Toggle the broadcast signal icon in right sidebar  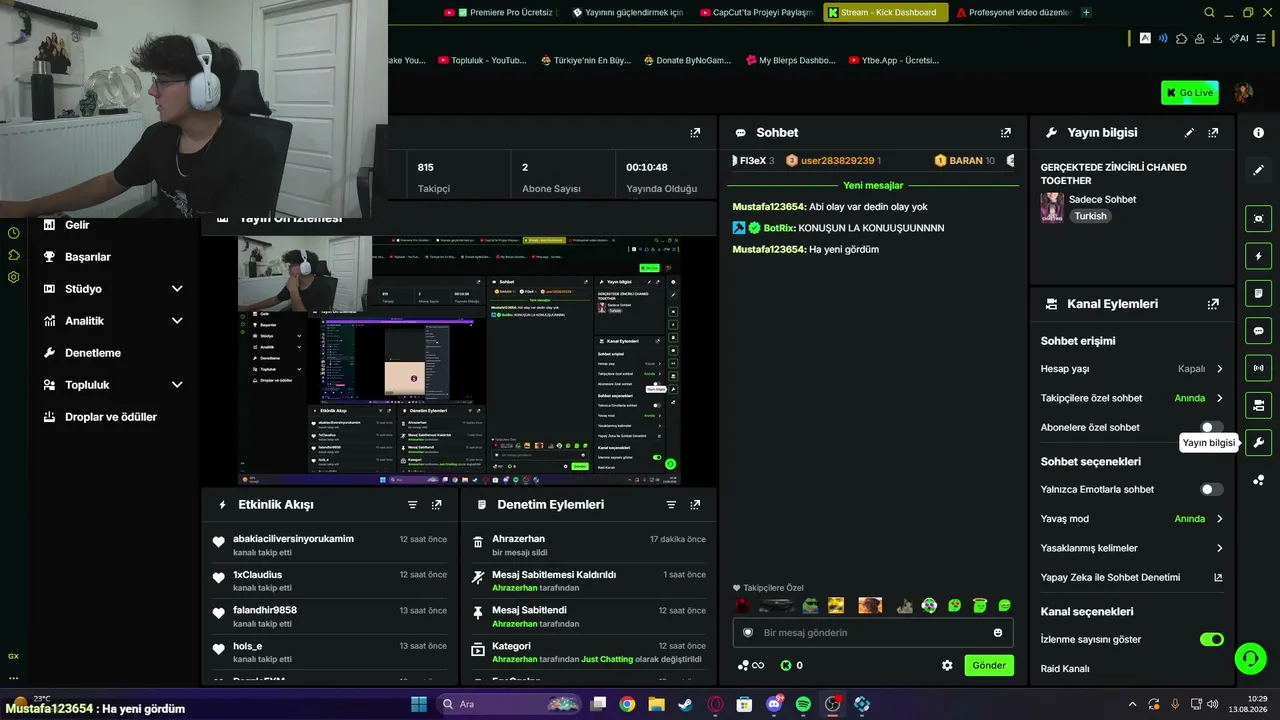point(1258,368)
